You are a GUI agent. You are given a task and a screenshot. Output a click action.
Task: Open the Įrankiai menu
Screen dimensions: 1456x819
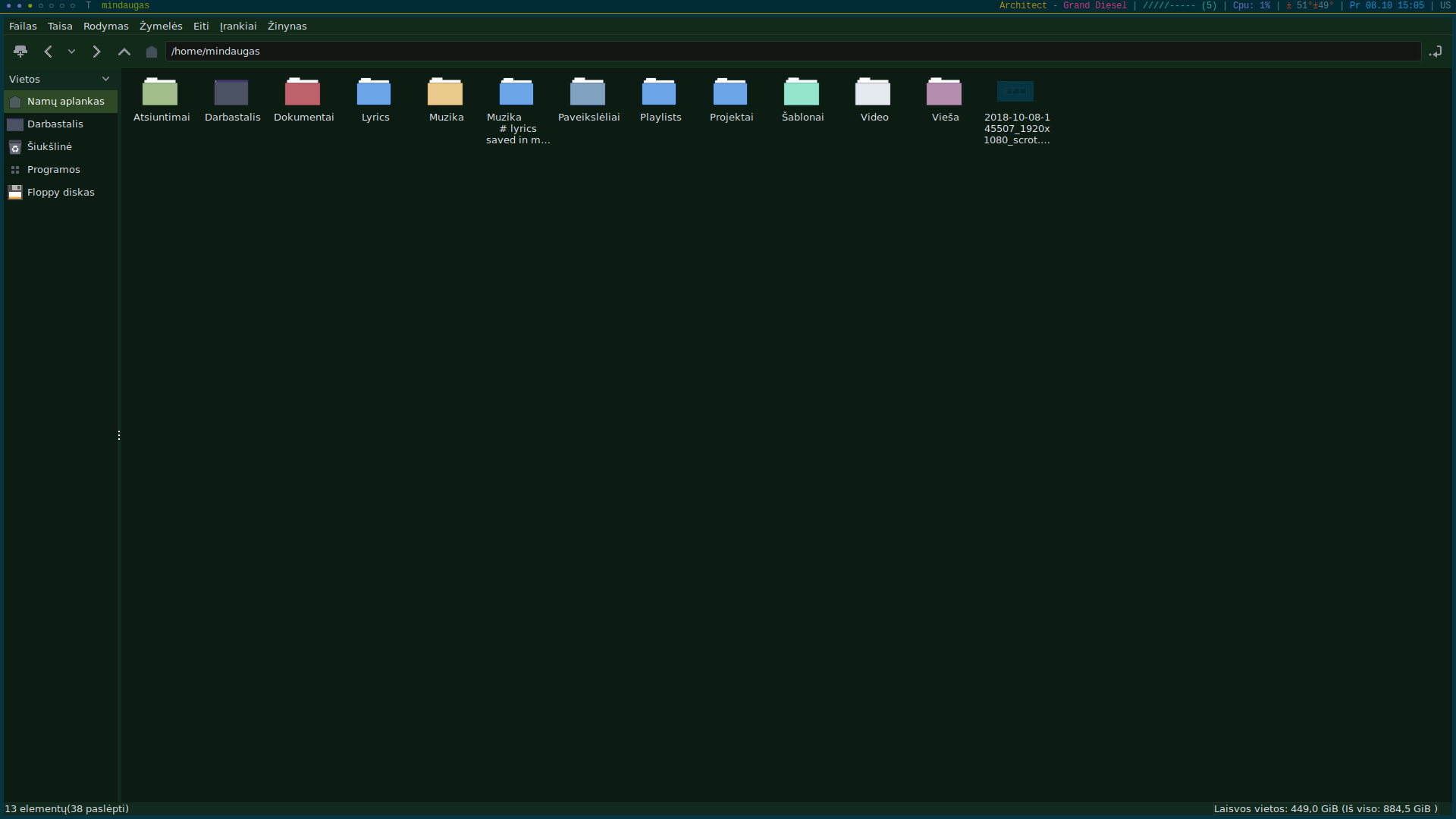coord(238,26)
